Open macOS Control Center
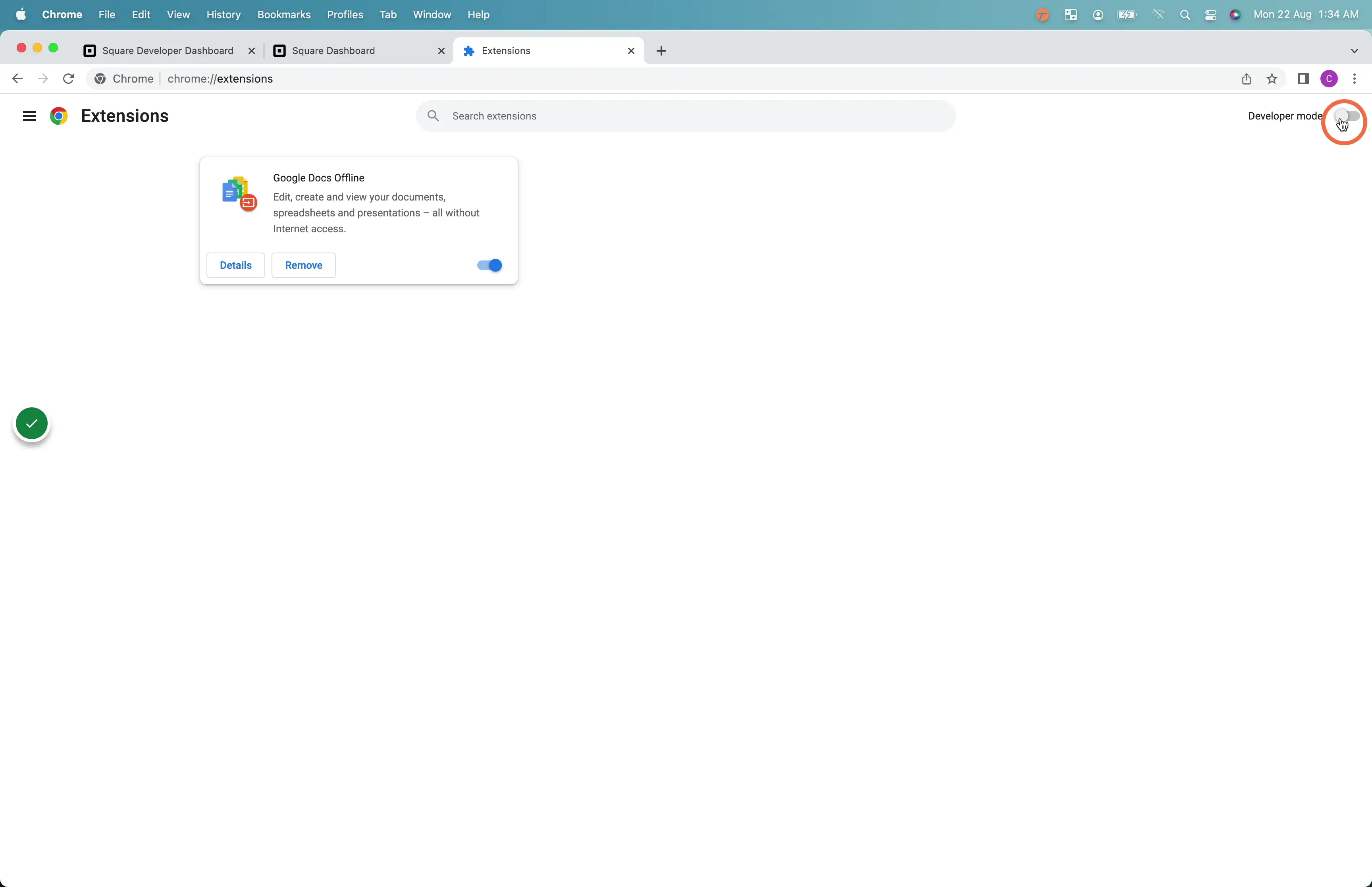Image resolution: width=1372 pixels, height=887 pixels. (x=1210, y=15)
